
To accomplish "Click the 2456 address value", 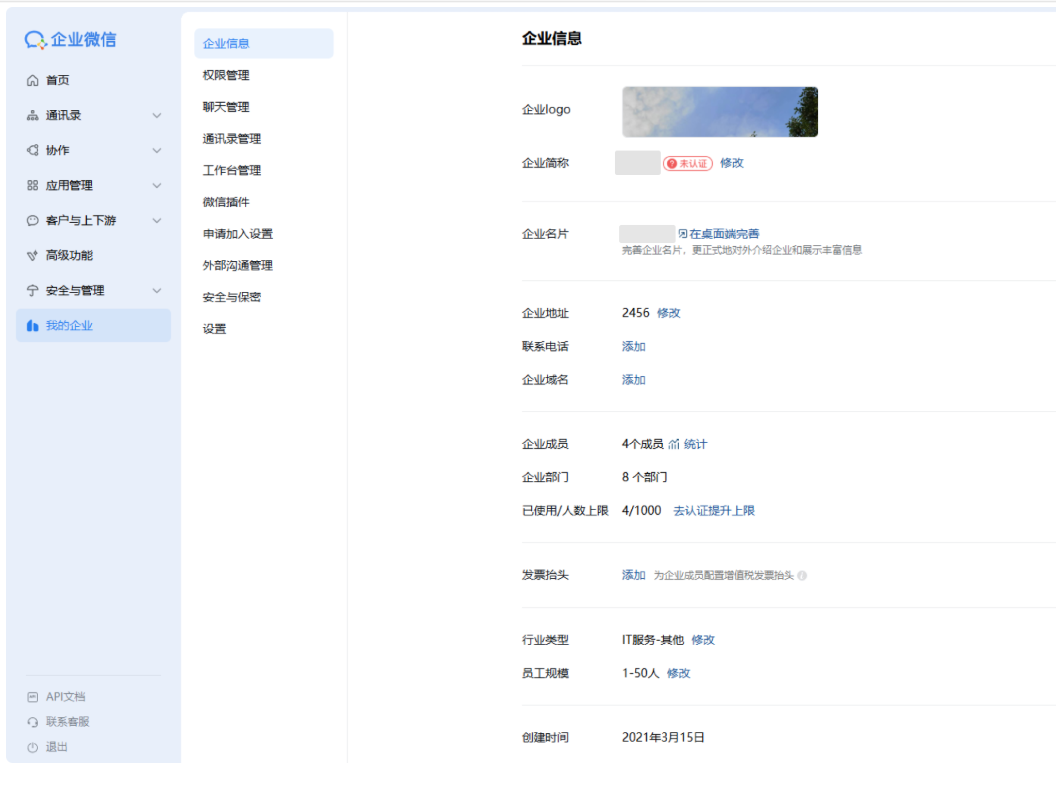I will 636,313.
